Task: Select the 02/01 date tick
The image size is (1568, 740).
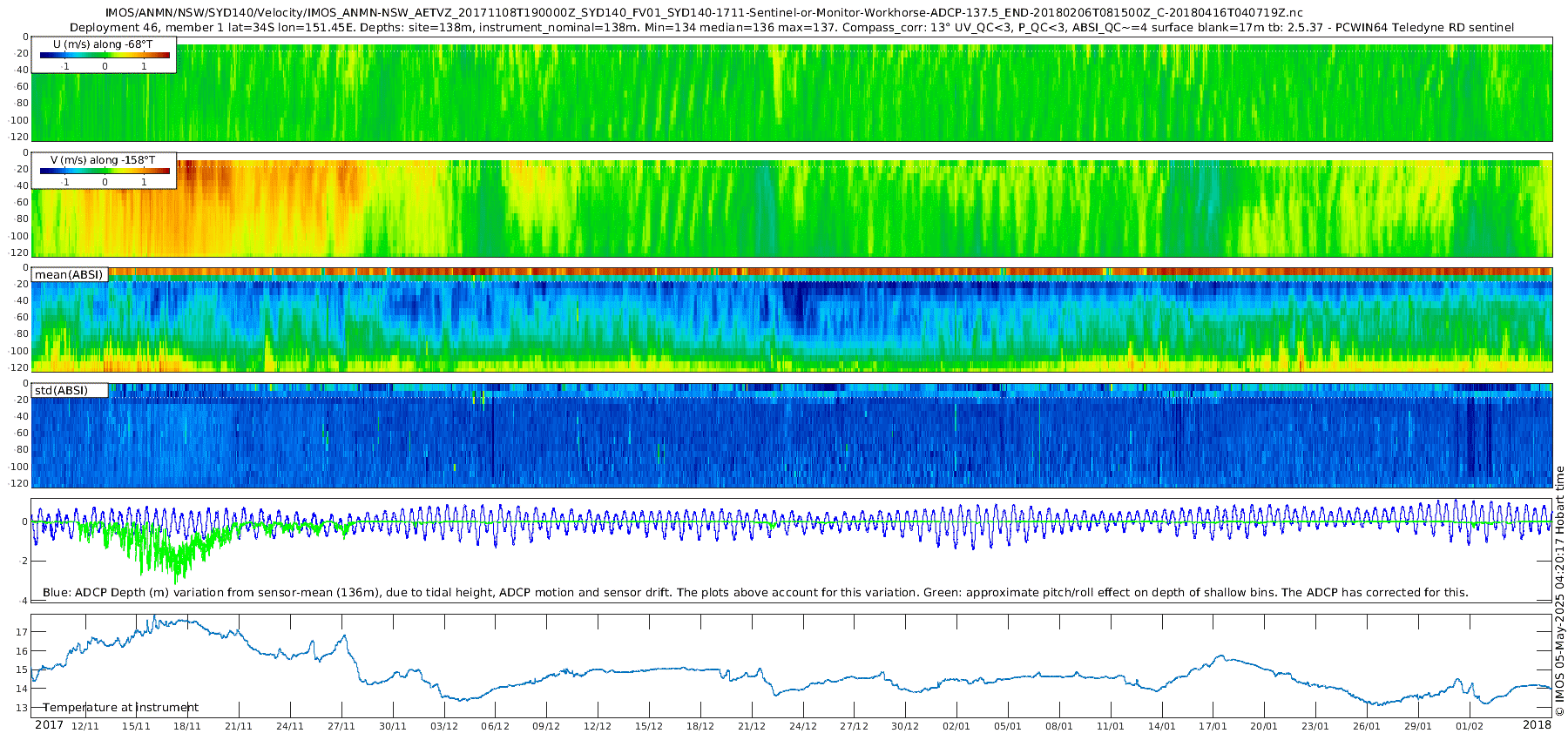Action: pos(956,726)
